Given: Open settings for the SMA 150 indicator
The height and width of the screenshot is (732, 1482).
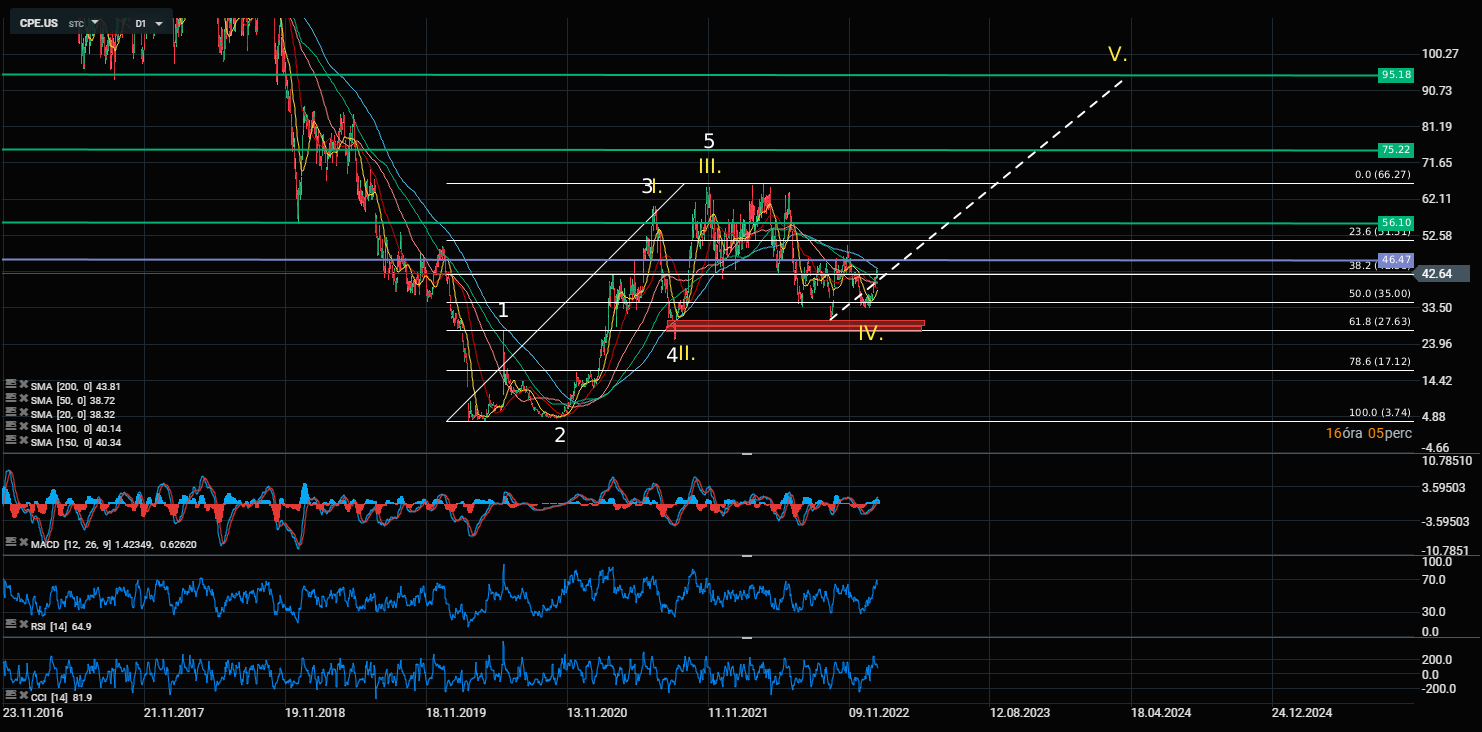Looking at the screenshot, I should click(x=10, y=441).
